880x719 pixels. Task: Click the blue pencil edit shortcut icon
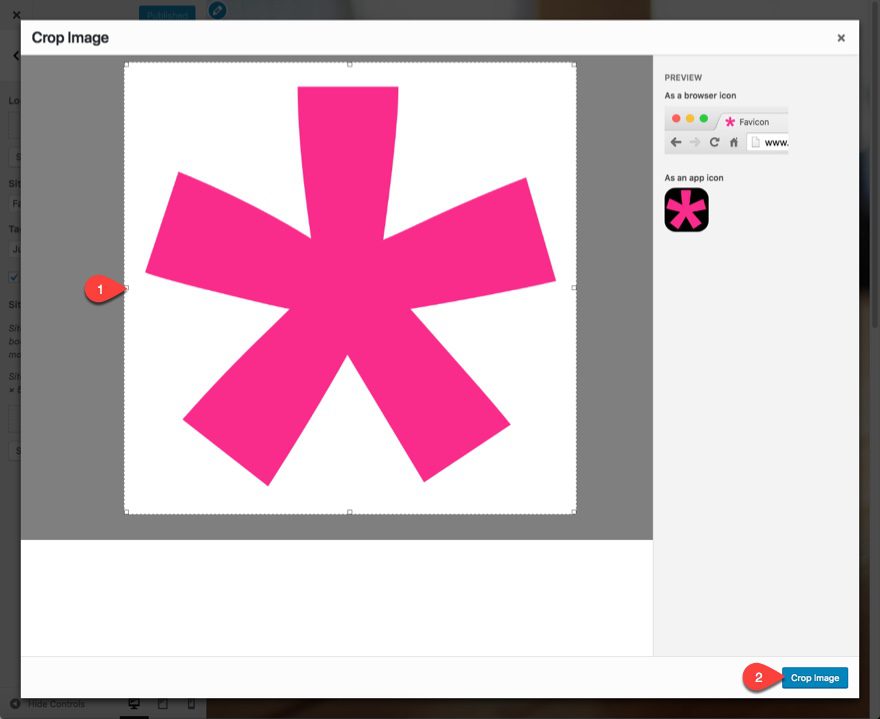(217, 10)
